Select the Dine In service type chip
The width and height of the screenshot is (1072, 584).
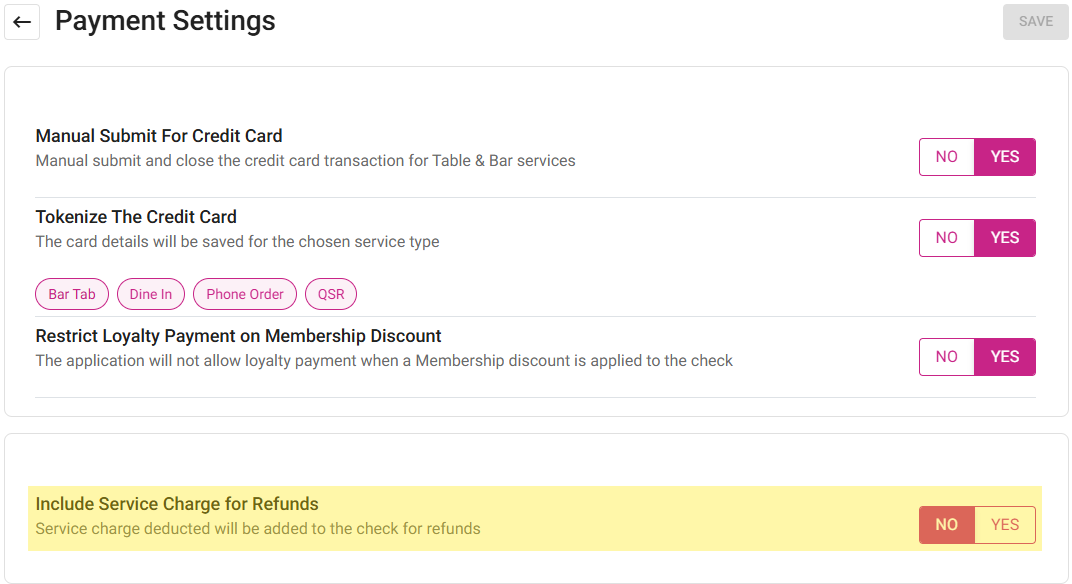pyautogui.click(x=151, y=294)
